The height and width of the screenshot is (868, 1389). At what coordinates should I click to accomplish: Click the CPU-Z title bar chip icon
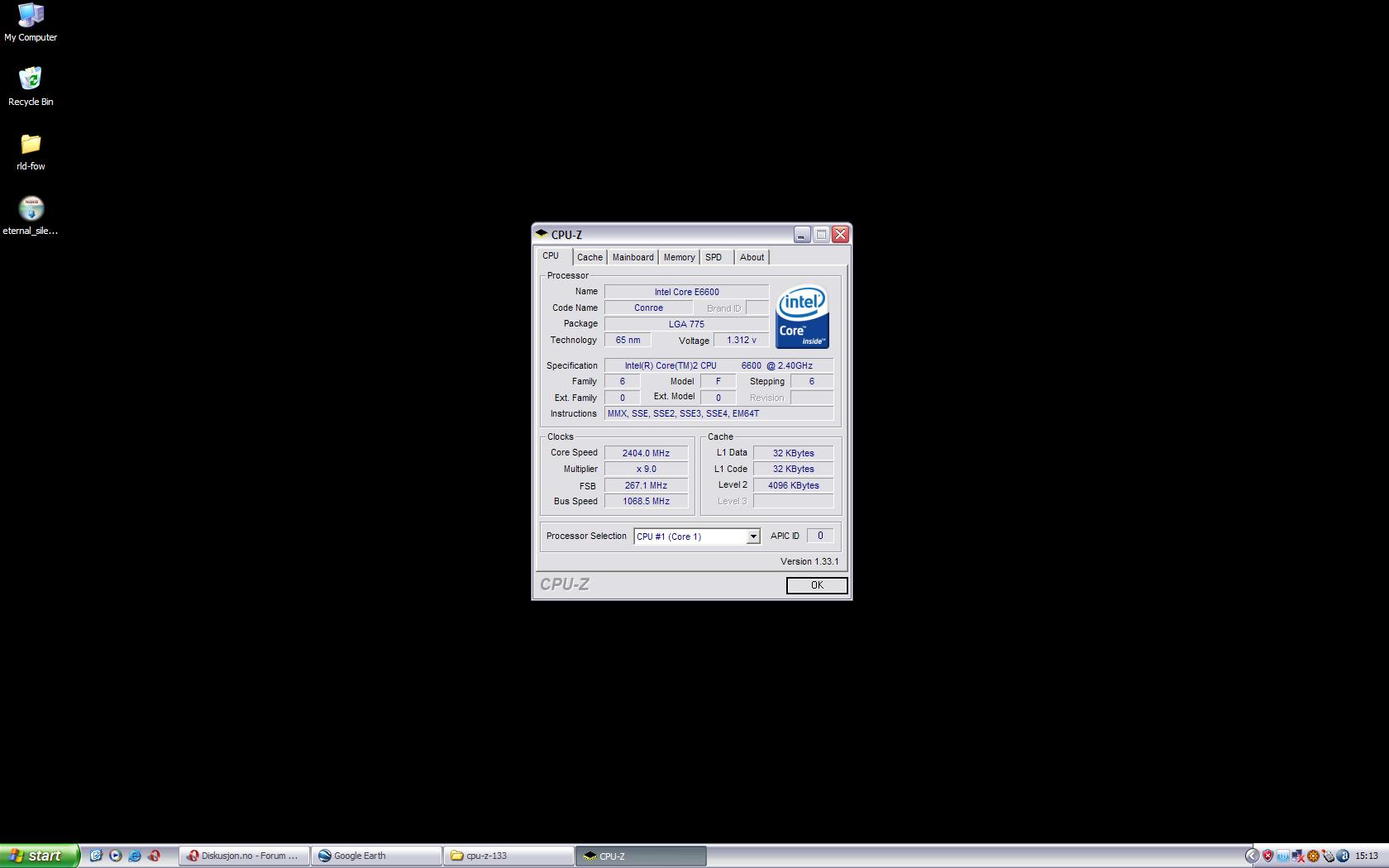click(542, 234)
